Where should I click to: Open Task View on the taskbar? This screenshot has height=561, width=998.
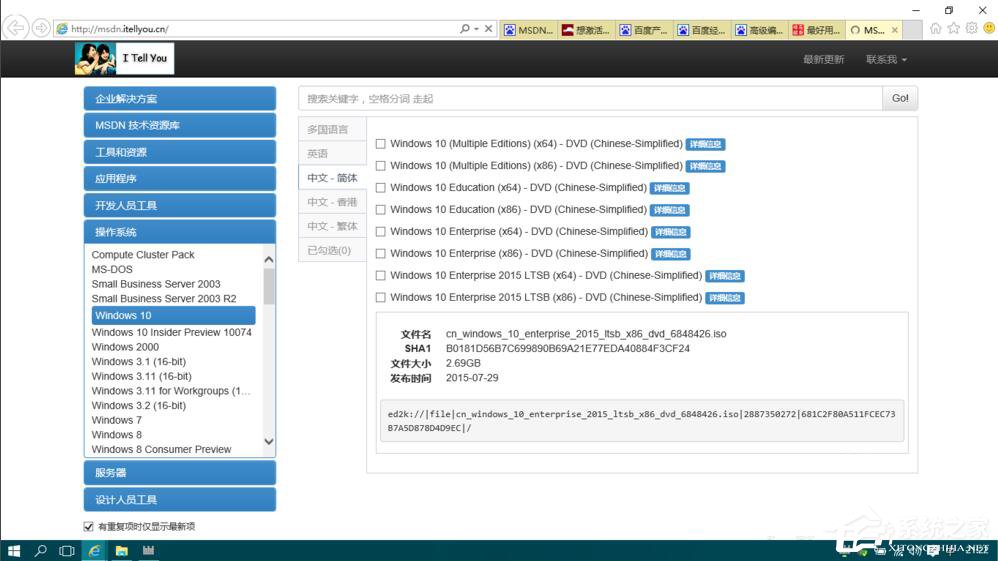point(67,550)
